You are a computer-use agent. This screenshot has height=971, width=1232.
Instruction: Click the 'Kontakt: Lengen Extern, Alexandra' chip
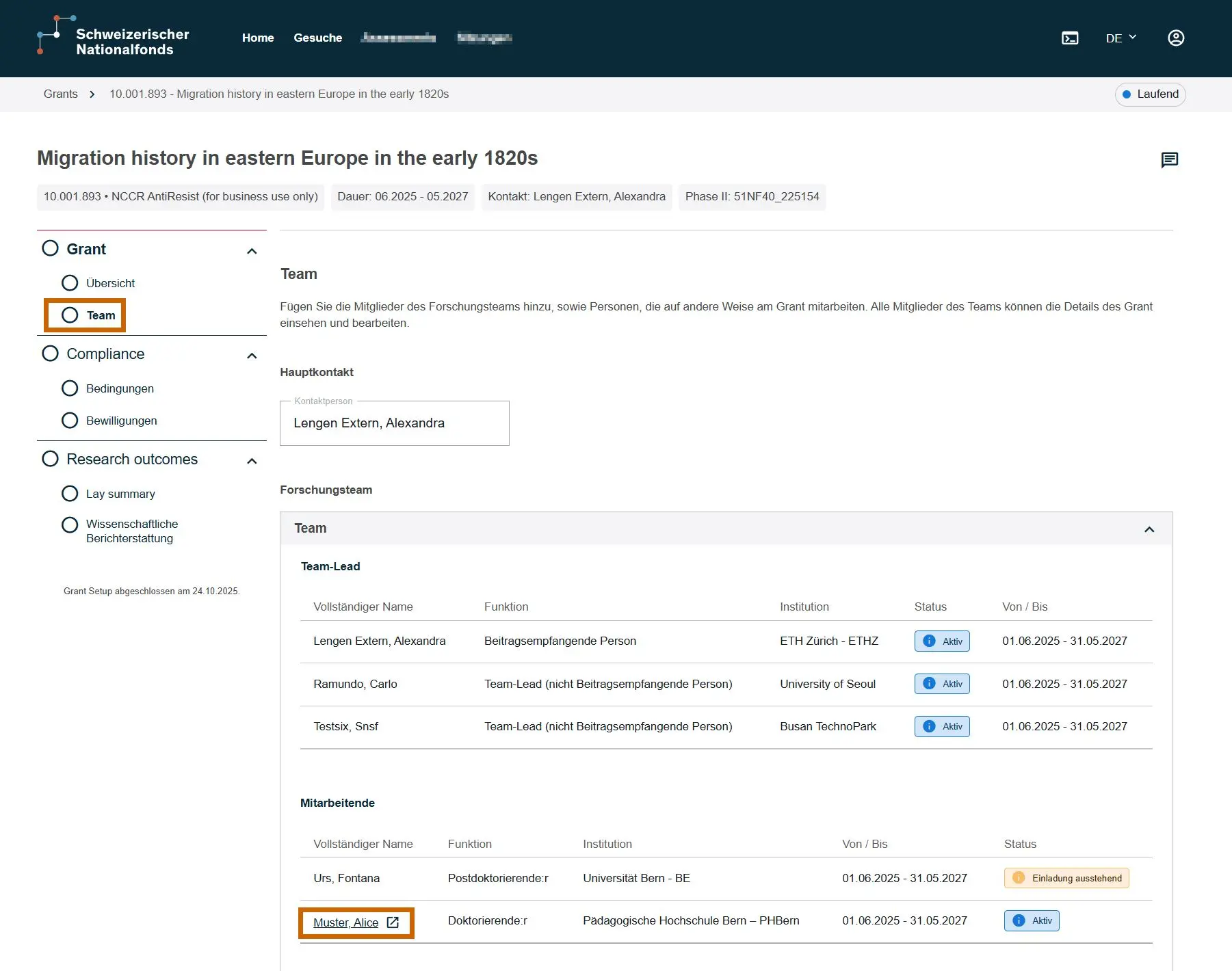[x=577, y=197]
